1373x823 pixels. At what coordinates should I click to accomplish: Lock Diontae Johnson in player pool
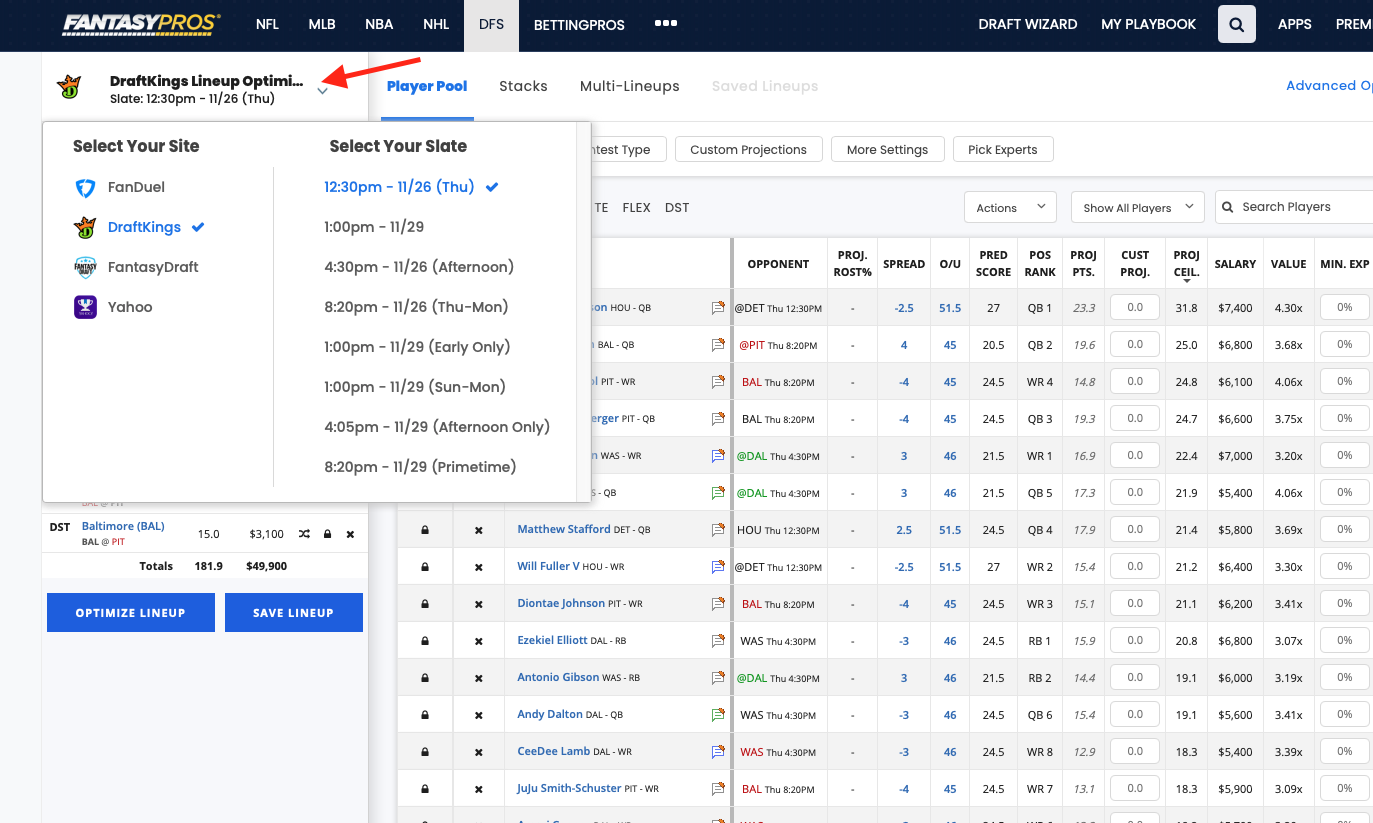pos(425,604)
